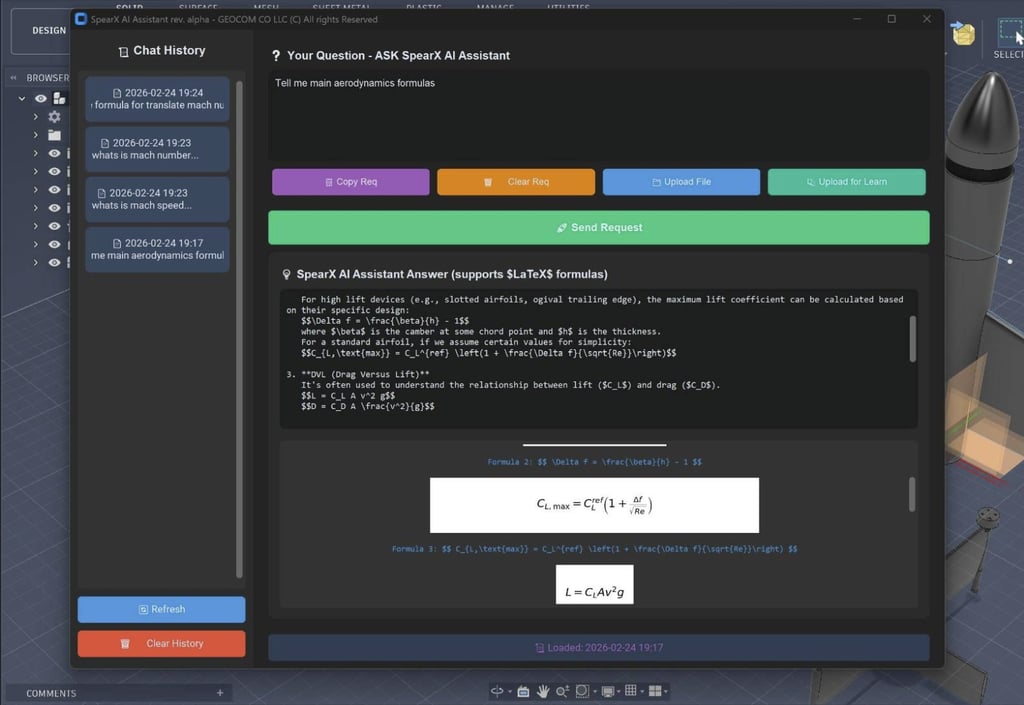Click the Document Settings gear icon in Browser
Viewport: 1024px width, 705px height.
pos(54,116)
